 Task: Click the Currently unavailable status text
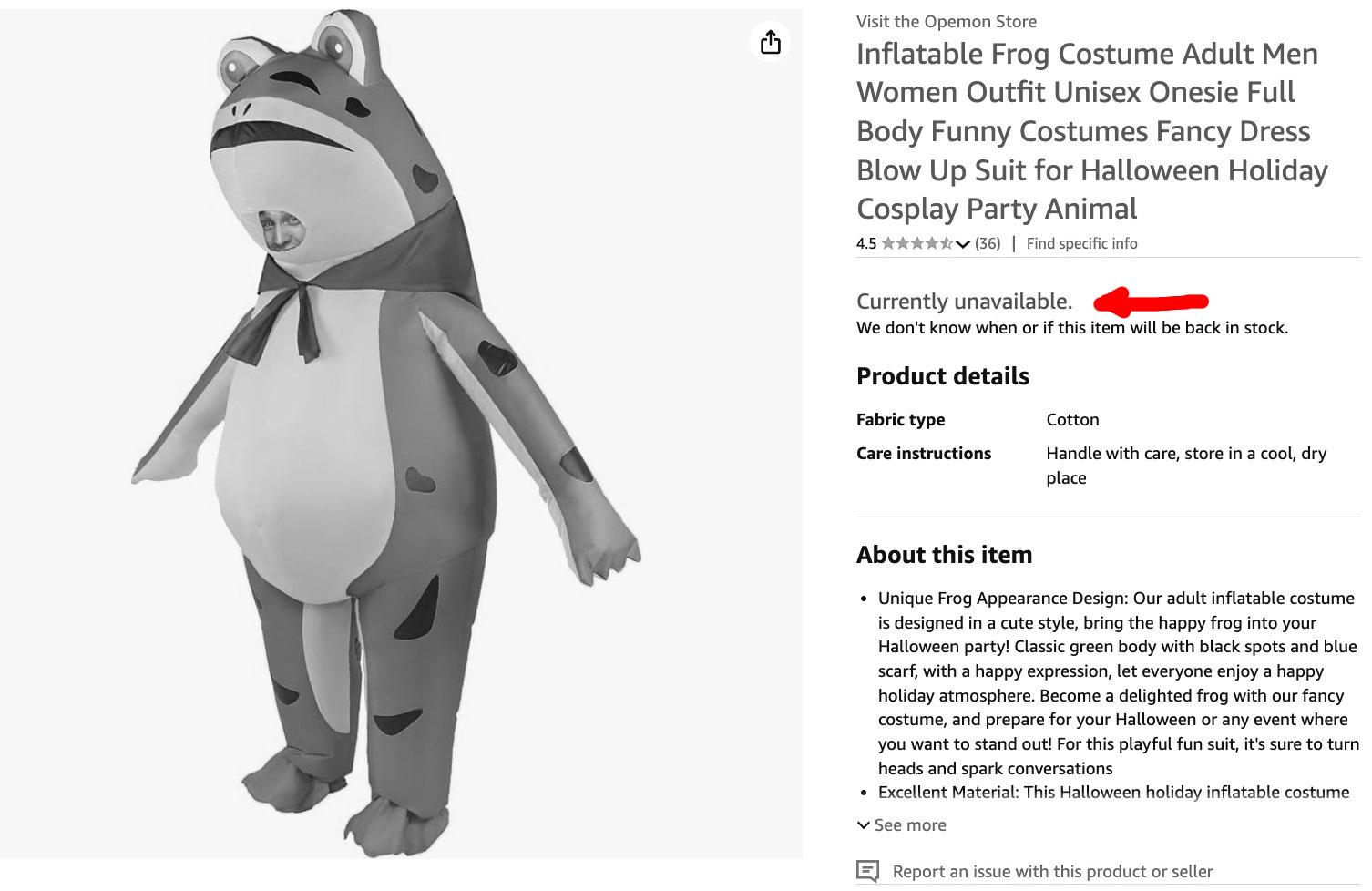pos(964,302)
